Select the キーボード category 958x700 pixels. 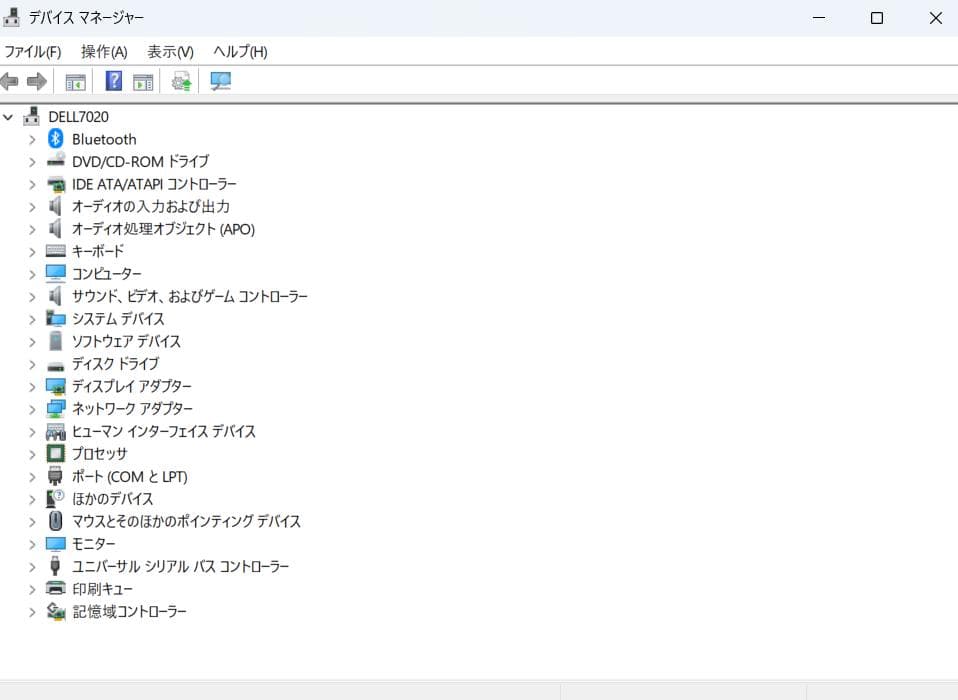[97, 251]
